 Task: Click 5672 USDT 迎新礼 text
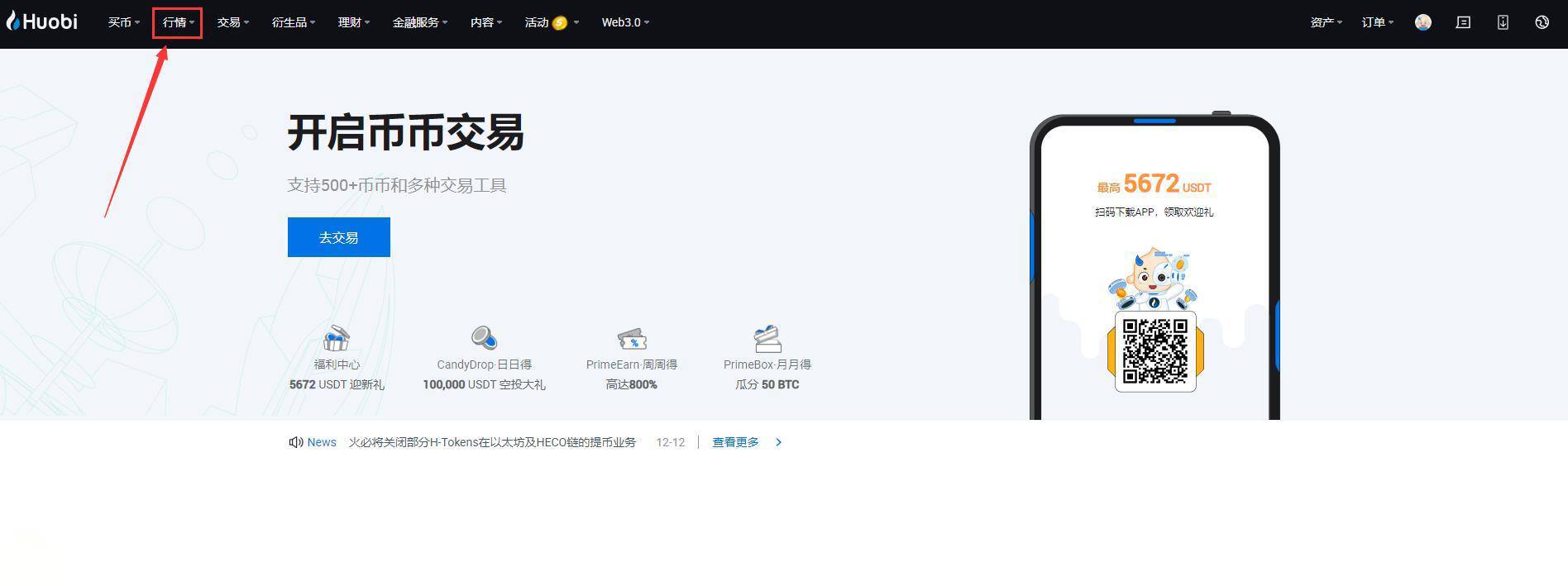click(x=337, y=384)
